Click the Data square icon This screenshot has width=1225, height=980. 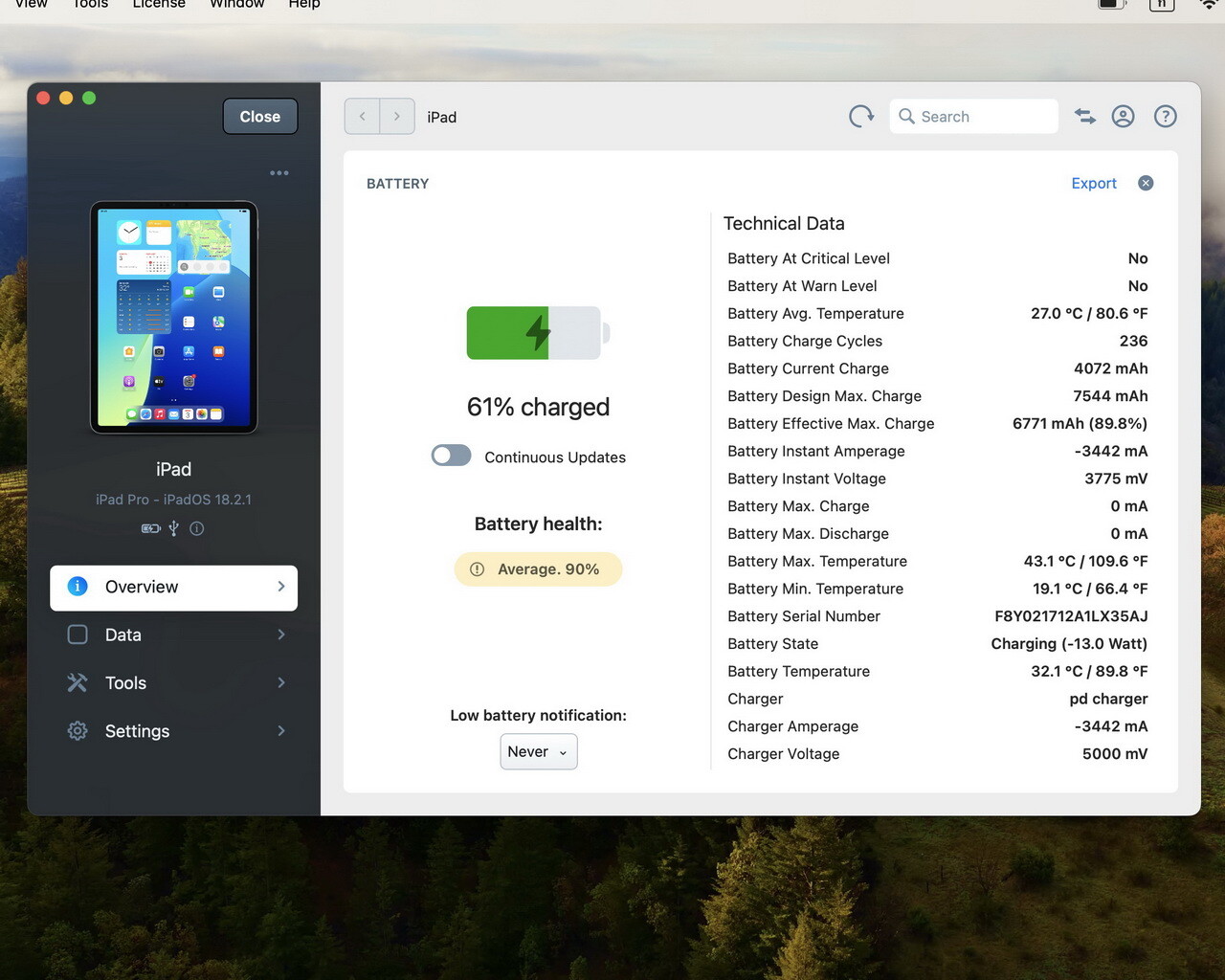coord(78,635)
